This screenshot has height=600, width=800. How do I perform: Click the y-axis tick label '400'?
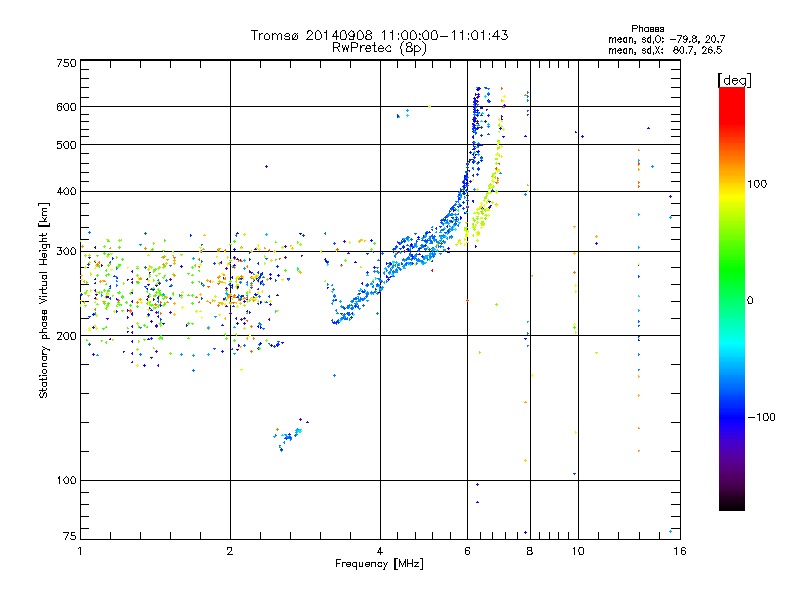(66, 191)
